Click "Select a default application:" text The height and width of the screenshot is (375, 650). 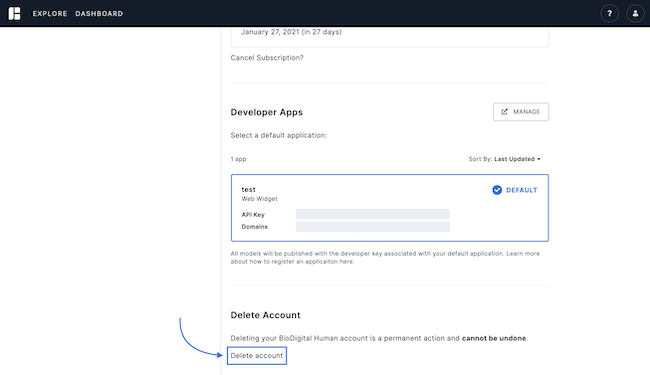point(279,135)
